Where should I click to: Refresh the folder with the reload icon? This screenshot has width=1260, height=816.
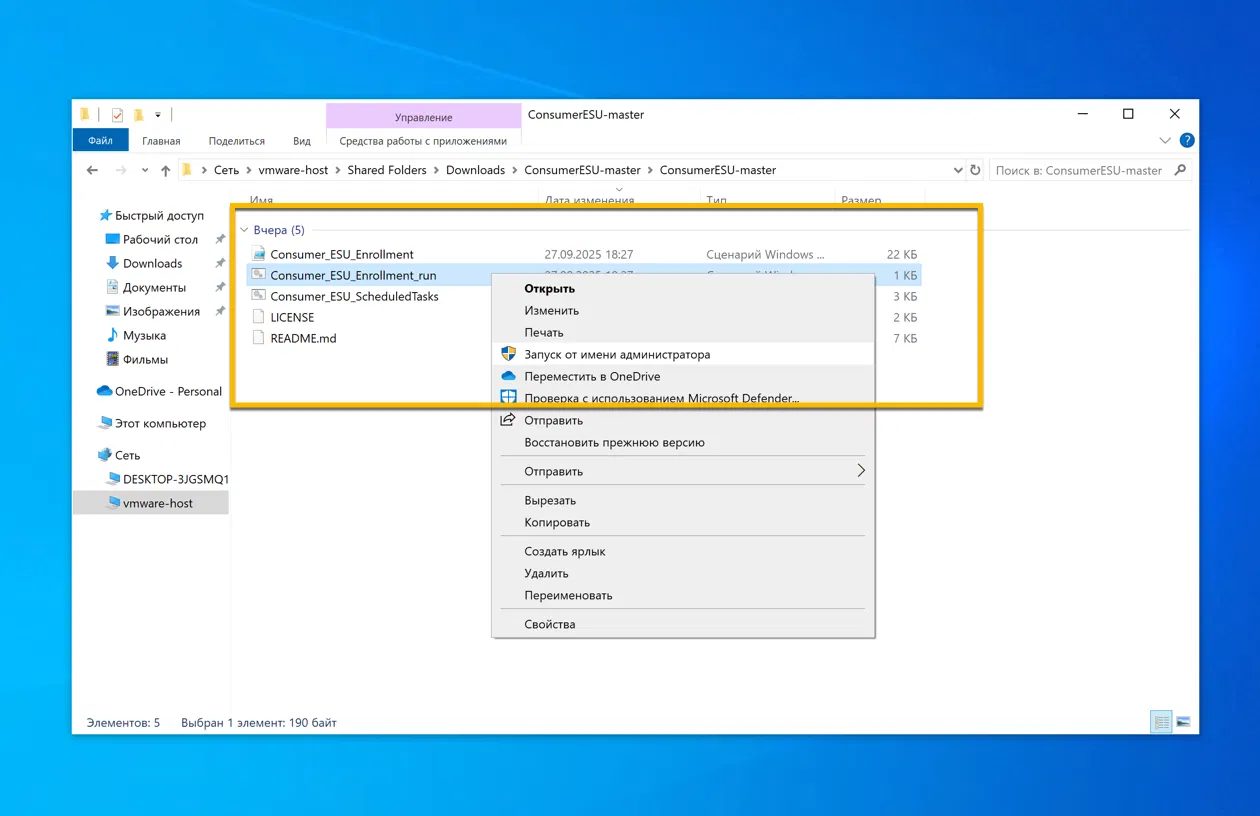(x=975, y=170)
